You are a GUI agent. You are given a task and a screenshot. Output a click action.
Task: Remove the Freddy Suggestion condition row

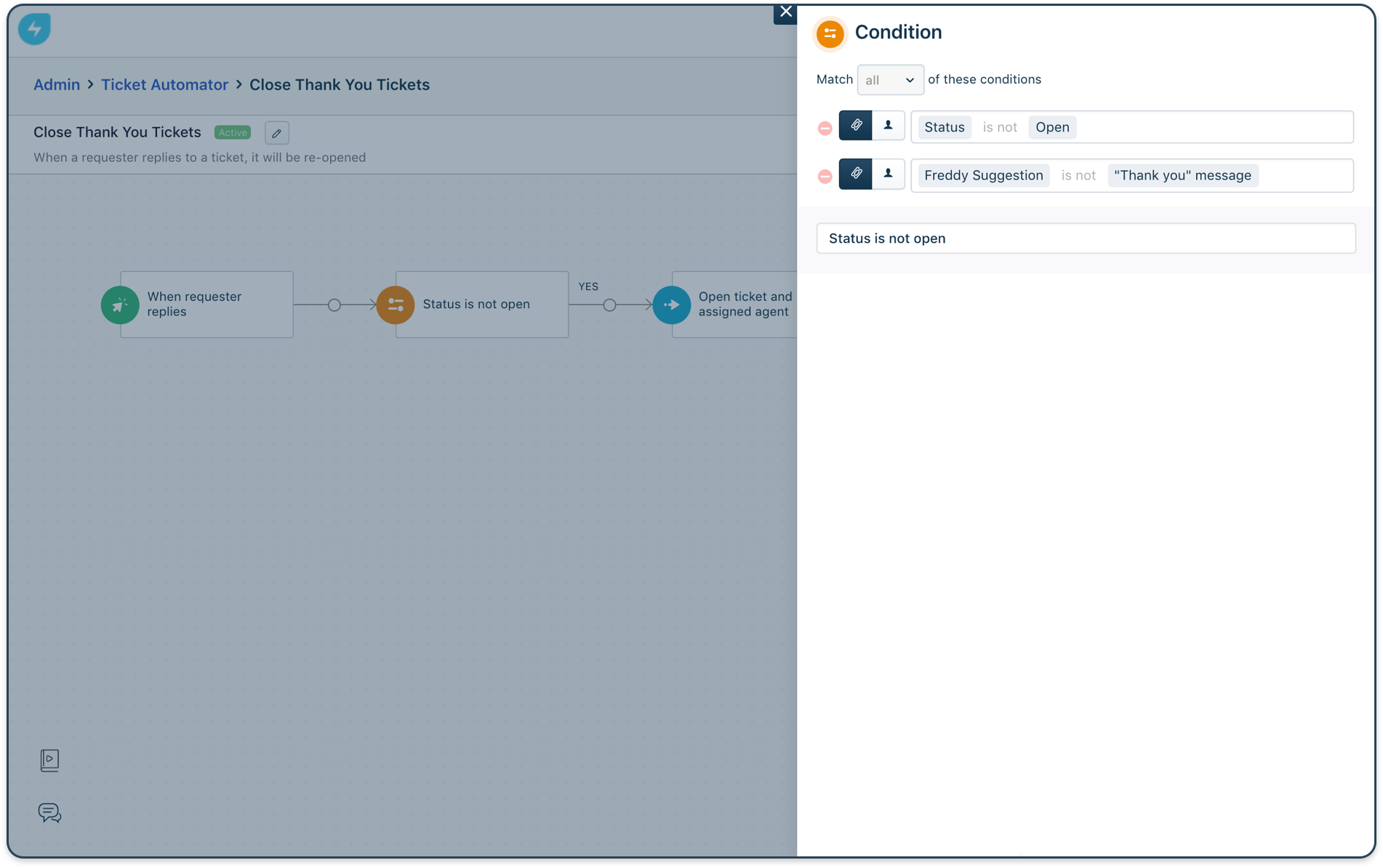(825, 177)
